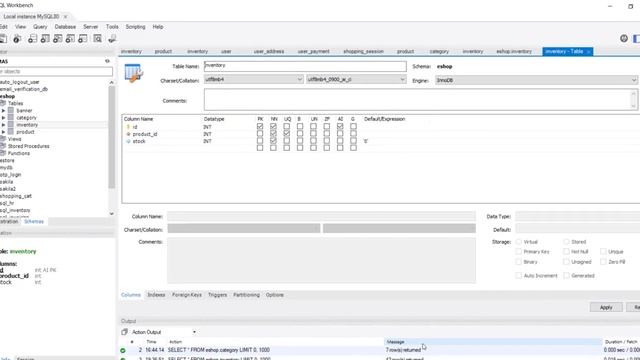The width and height of the screenshot is (640, 360).
Task: Expand the category table node
Action: (x=3, y=118)
